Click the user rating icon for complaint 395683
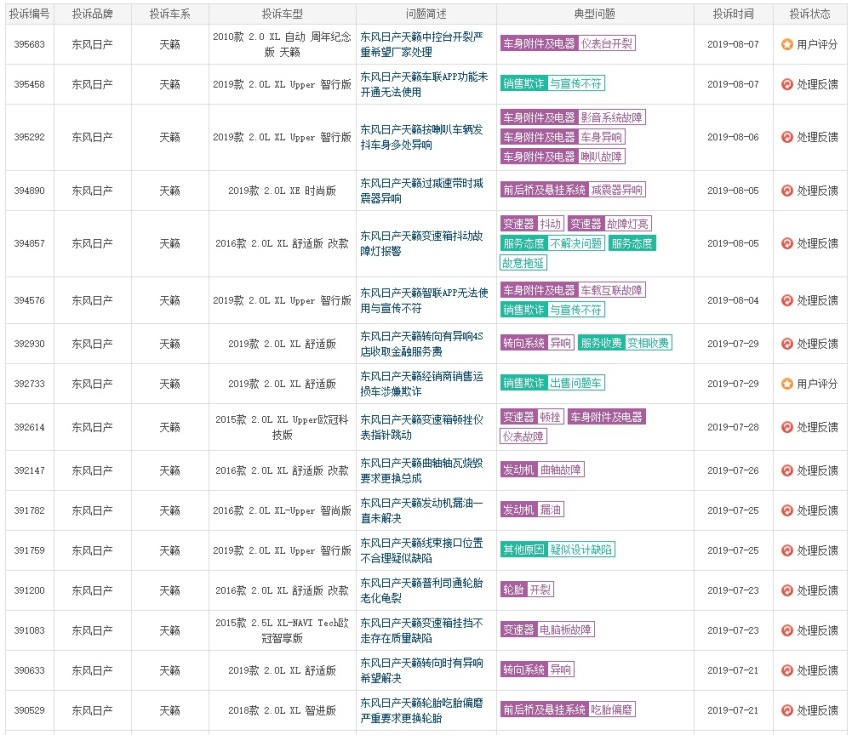Image resolution: width=852 pixels, height=735 pixels. pyautogui.click(x=787, y=45)
